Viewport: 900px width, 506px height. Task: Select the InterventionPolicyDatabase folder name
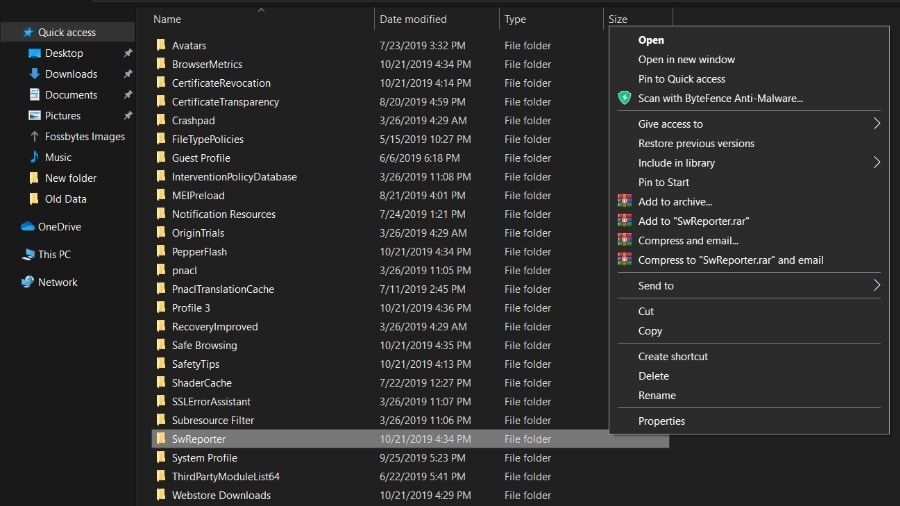tap(234, 177)
